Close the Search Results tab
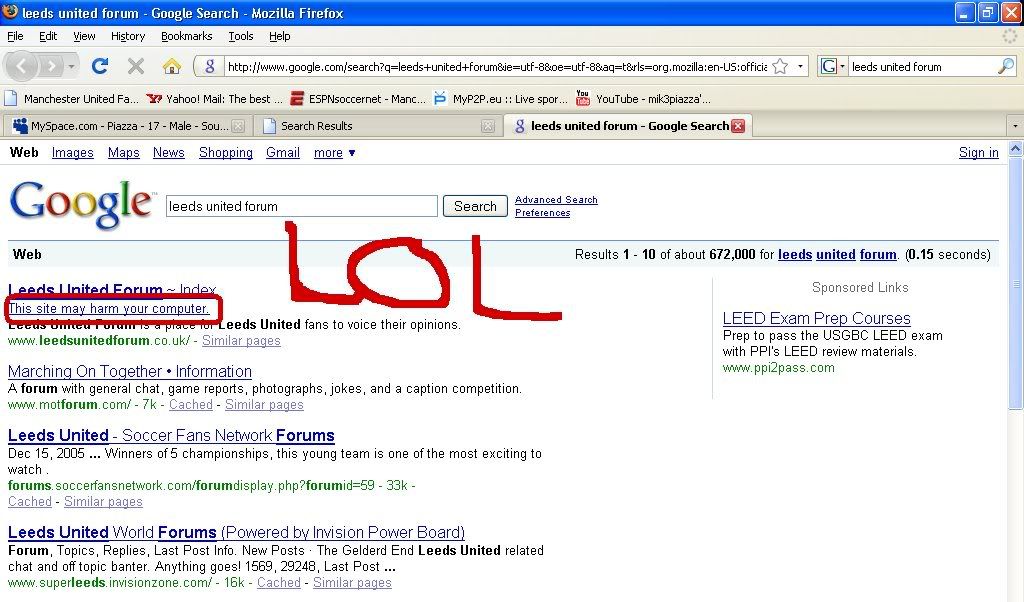This screenshot has height=602, width=1024. pyautogui.click(x=487, y=126)
